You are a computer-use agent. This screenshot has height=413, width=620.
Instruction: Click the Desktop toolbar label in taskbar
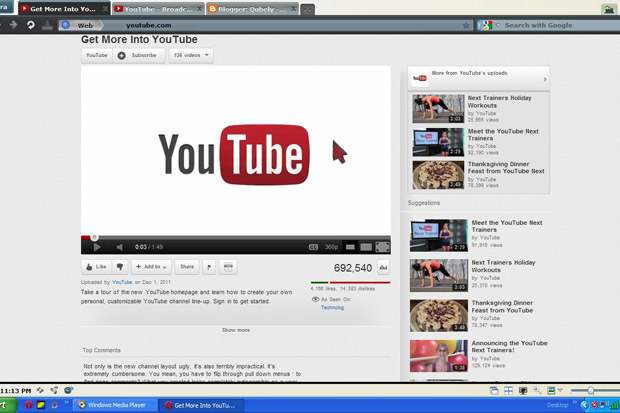tap(558, 405)
